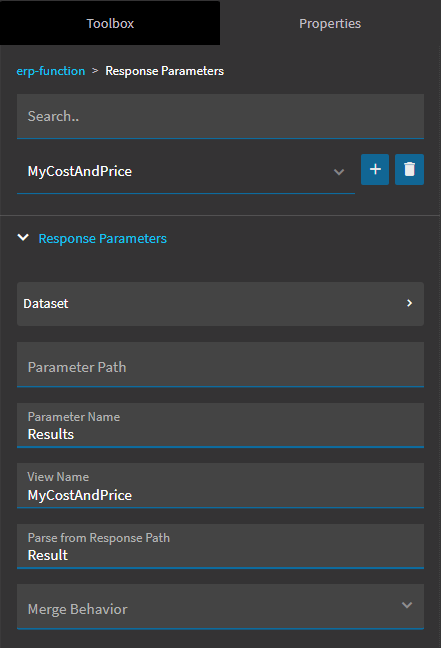The width and height of the screenshot is (441, 648).
Task: Click the breadcrumb separator arrow
Action: pos(95,71)
